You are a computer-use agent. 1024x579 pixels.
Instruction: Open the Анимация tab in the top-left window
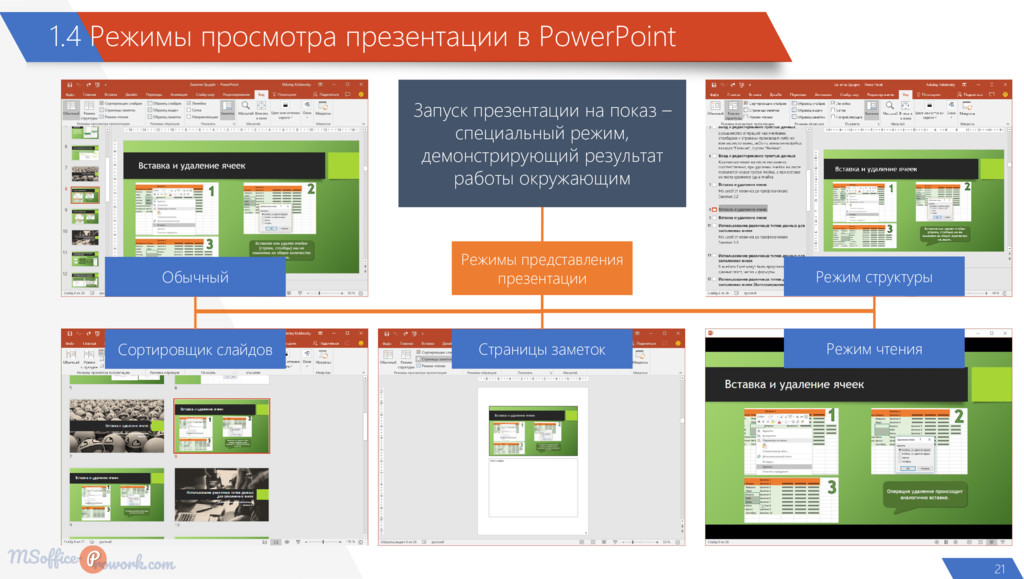(x=179, y=94)
